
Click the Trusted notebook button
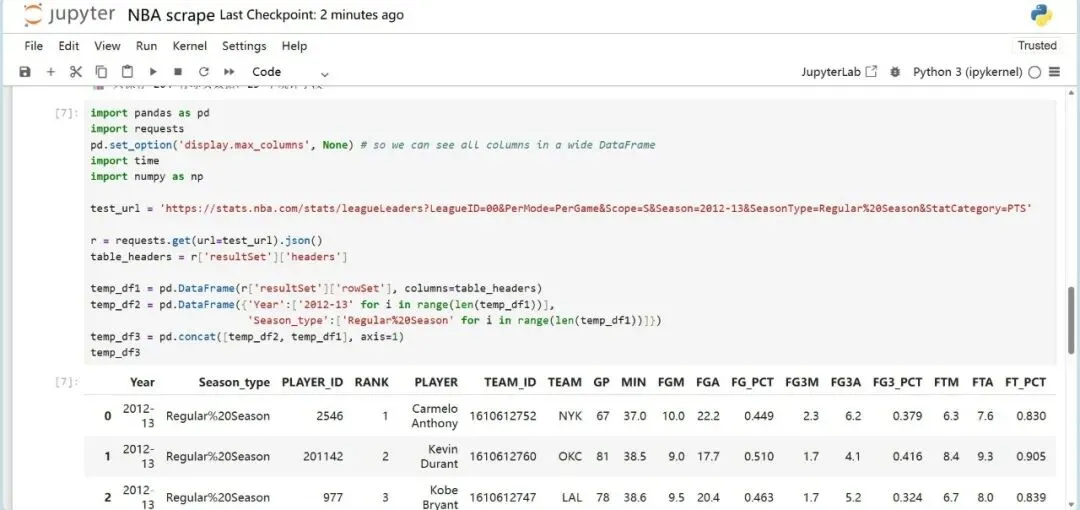(x=1037, y=45)
